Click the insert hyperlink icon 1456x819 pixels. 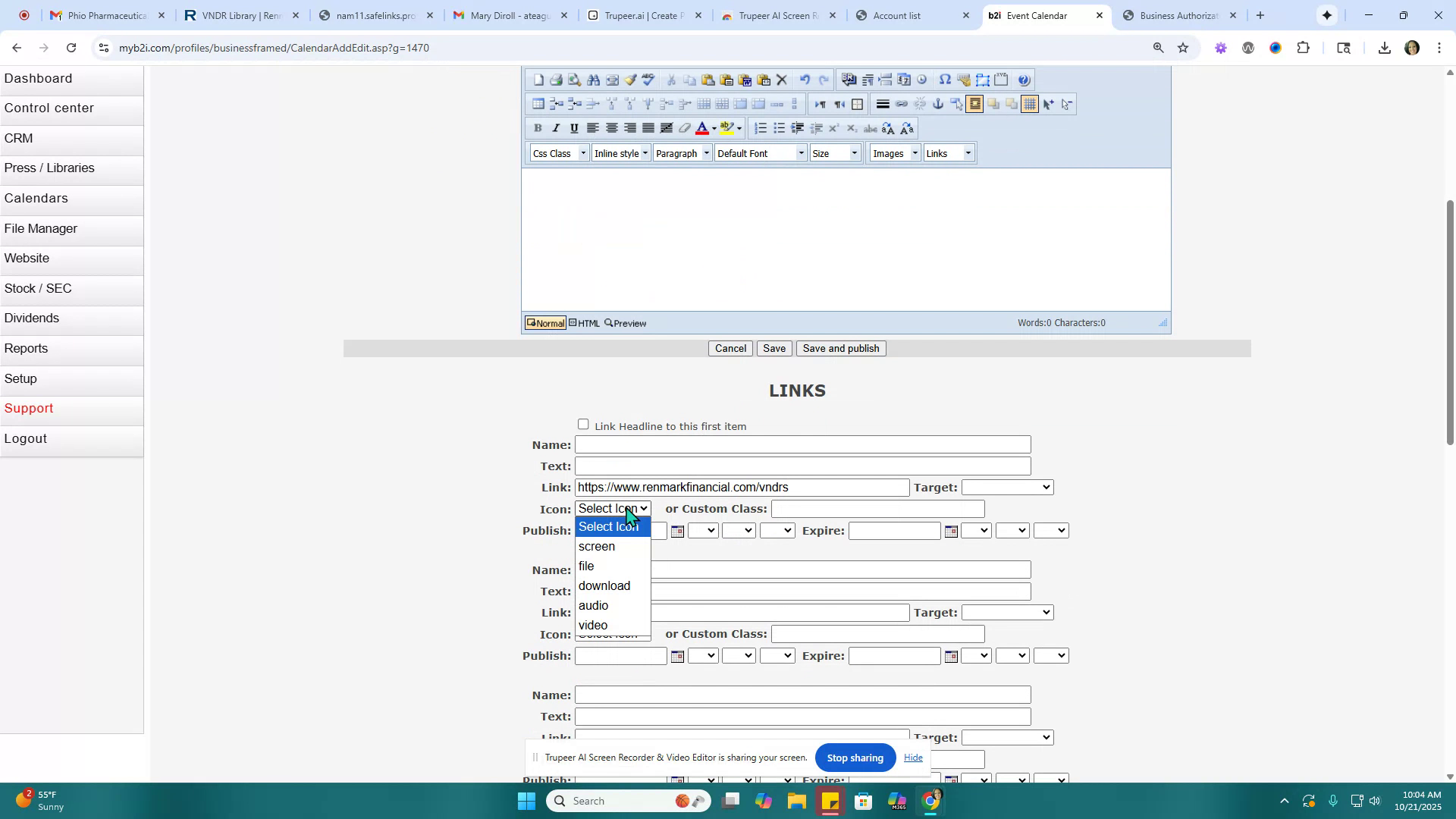pyautogui.click(x=901, y=105)
